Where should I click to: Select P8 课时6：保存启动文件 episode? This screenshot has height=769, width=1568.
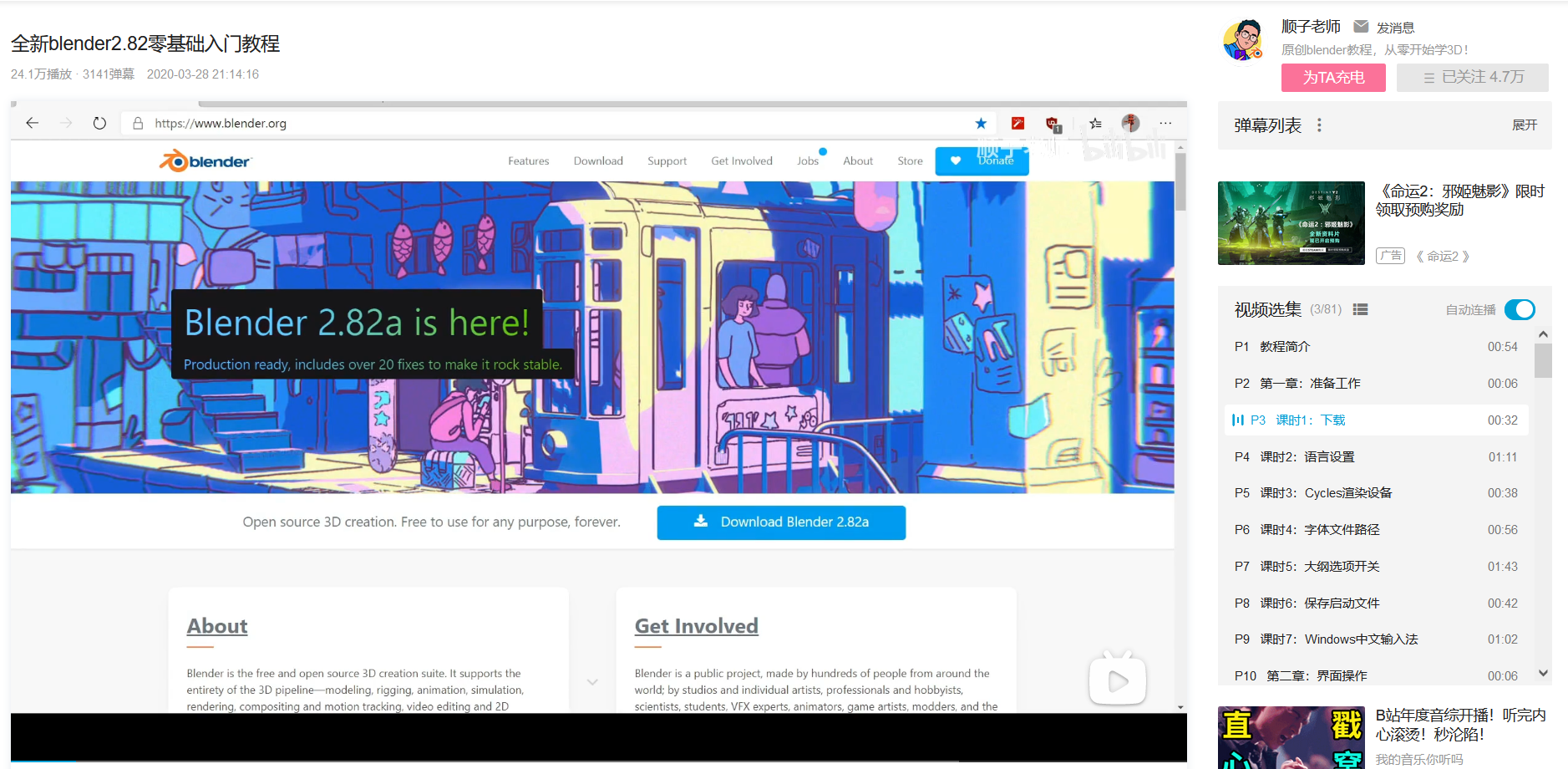1376,603
